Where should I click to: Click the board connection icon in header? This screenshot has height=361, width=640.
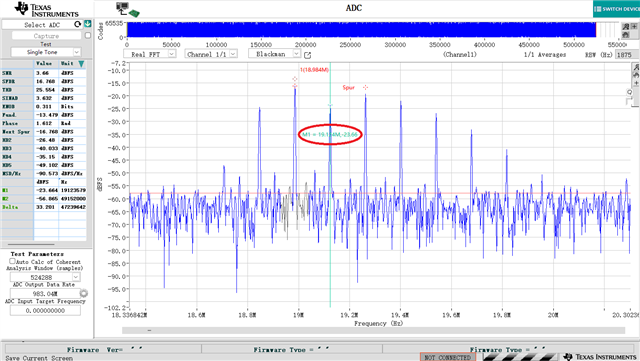(127, 10)
